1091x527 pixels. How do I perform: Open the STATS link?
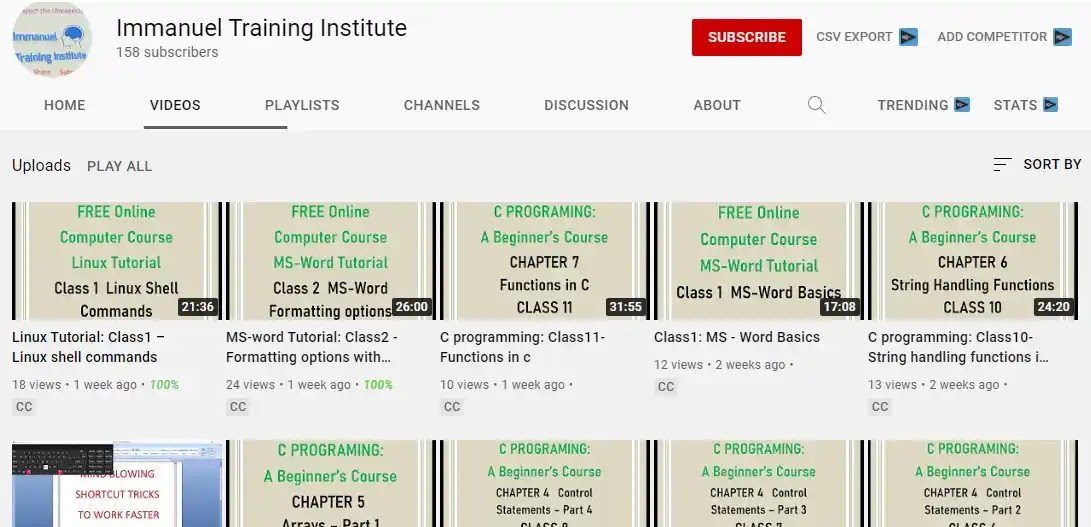[1015, 105]
